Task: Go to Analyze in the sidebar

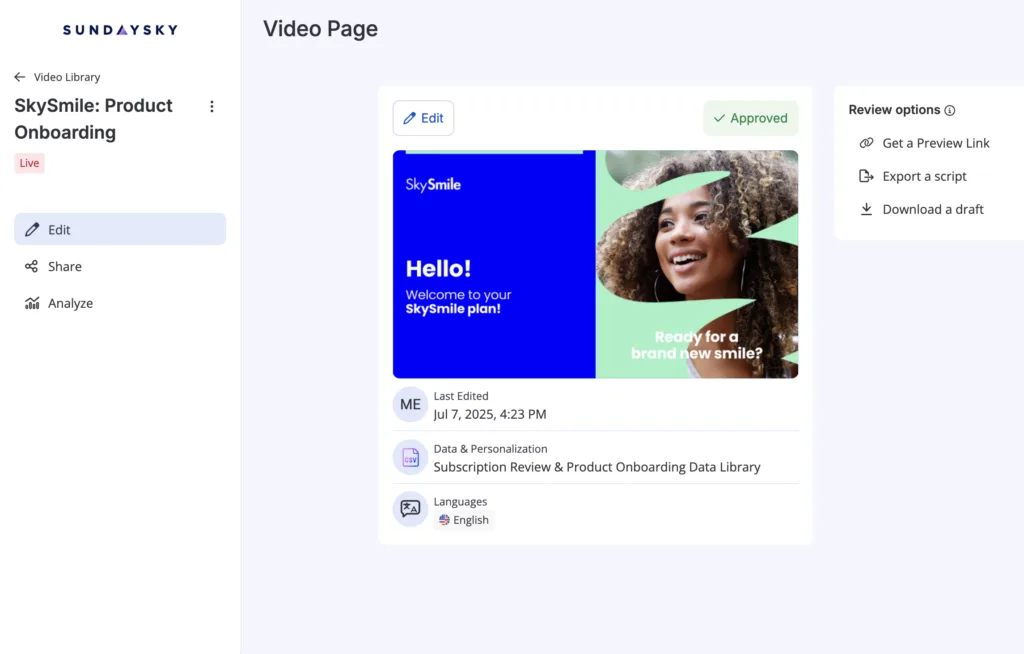Action: click(x=70, y=303)
